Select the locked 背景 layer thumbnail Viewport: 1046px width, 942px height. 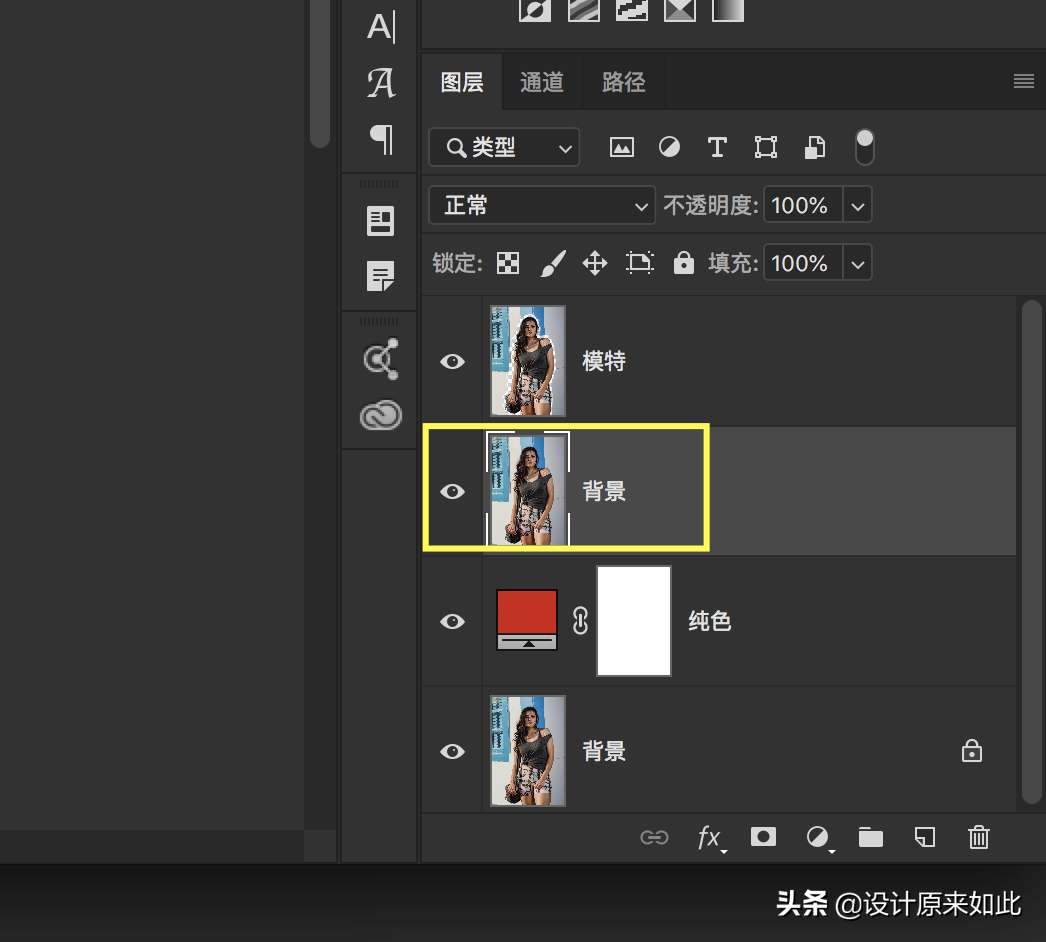tap(528, 751)
